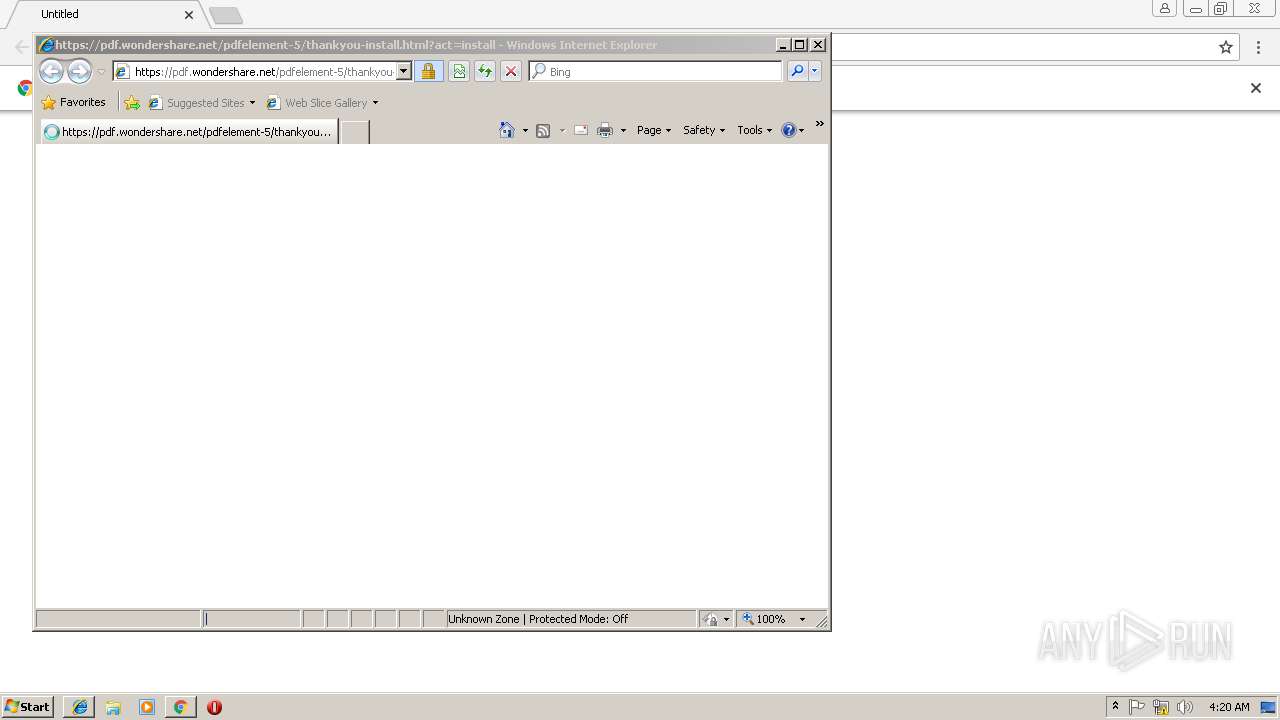
Task: Open the Chrome profile user icon
Action: [1164, 8]
